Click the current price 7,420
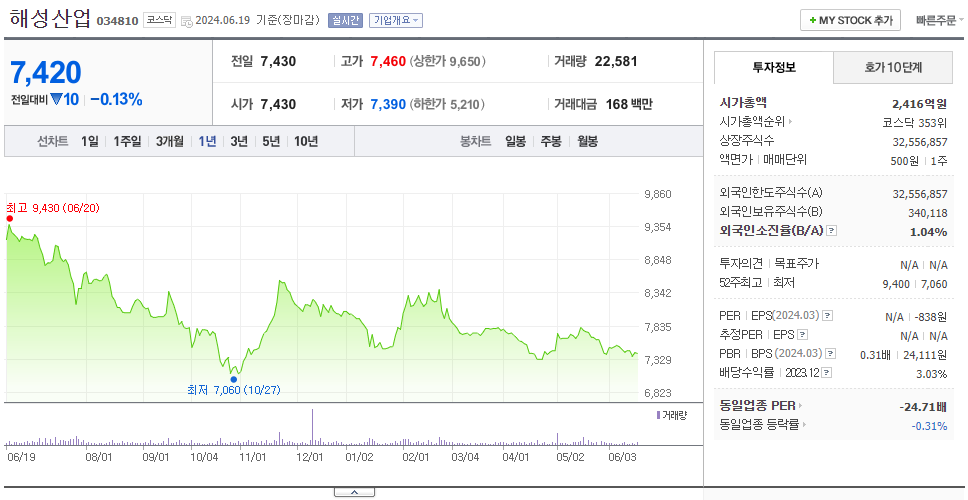Image resolution: width=968 pixels, height=500 pixels. click(x=46, y=73)
